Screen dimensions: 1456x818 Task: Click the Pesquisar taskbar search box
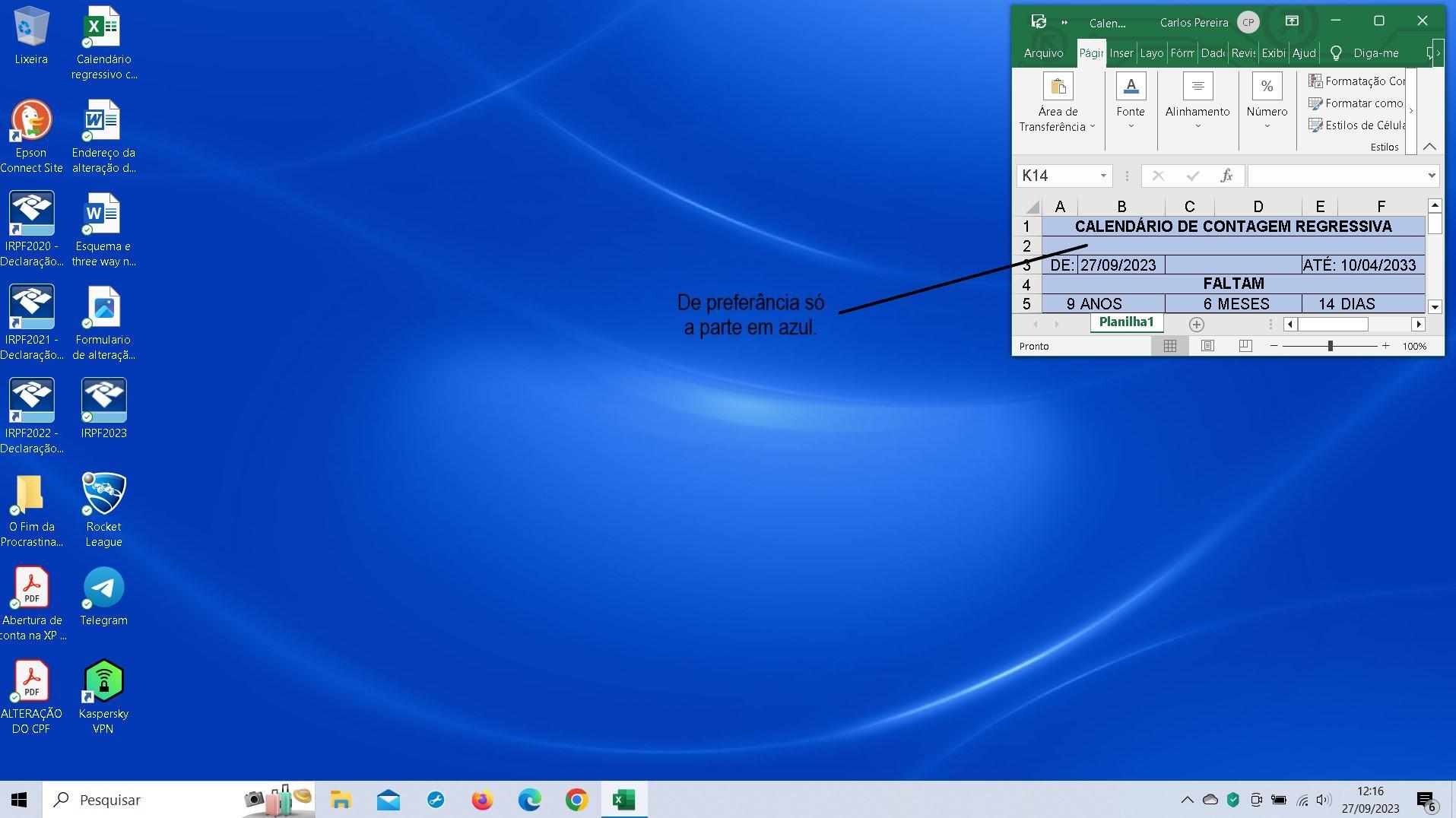pyautogui.click(x=179, y=800)
